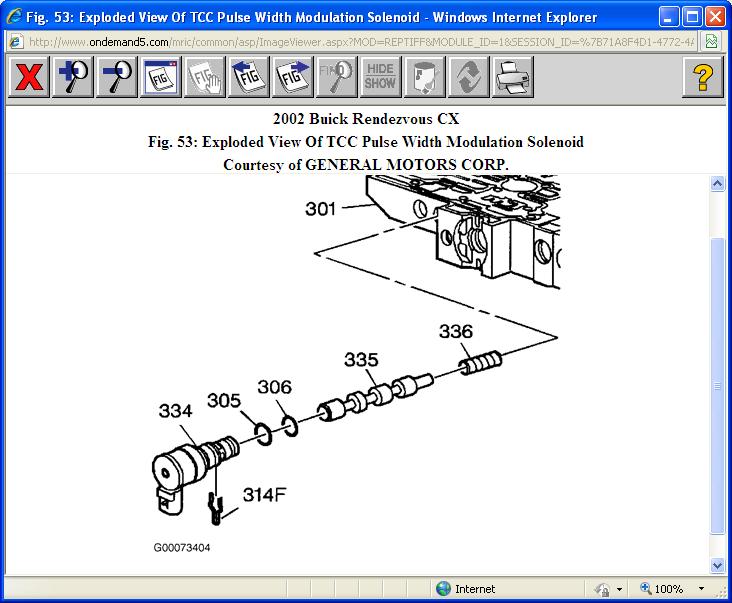Toggle the HIDE SHOW button

(380, 77)
